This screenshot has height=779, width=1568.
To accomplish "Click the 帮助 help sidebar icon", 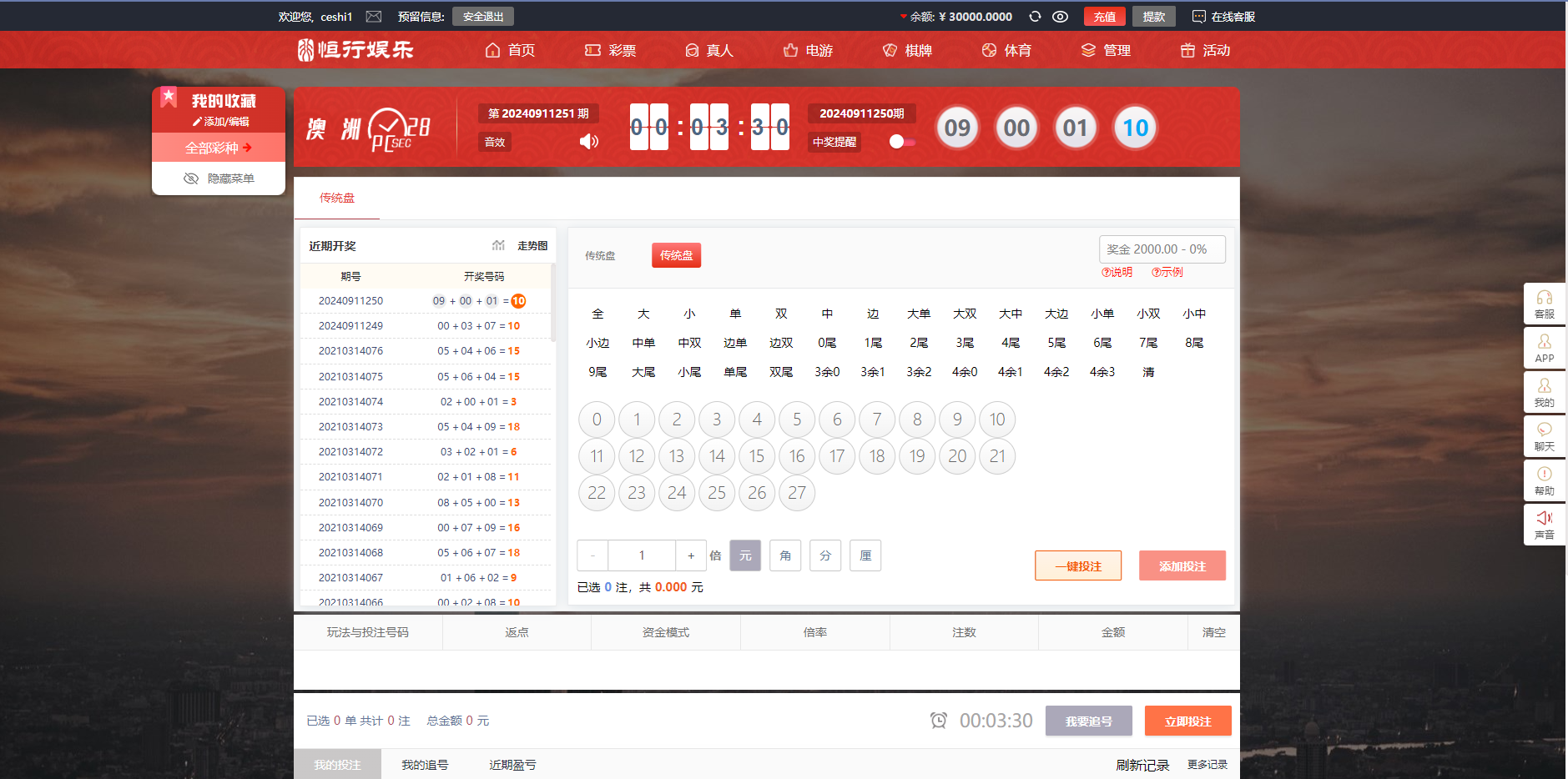I will pyautogui.click(x=1544, y=480).
